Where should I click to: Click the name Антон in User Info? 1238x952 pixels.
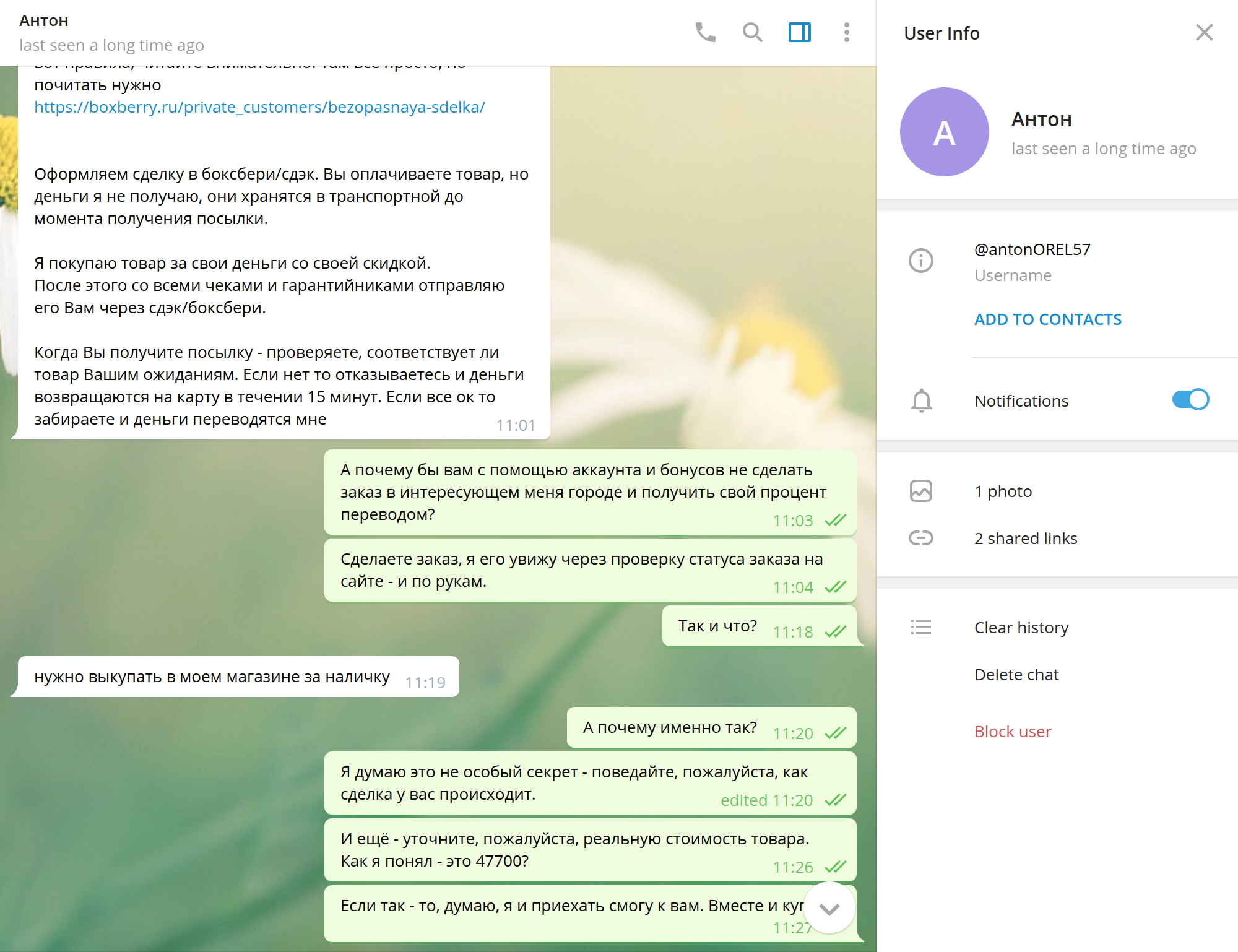click(x=1041, y=119)
